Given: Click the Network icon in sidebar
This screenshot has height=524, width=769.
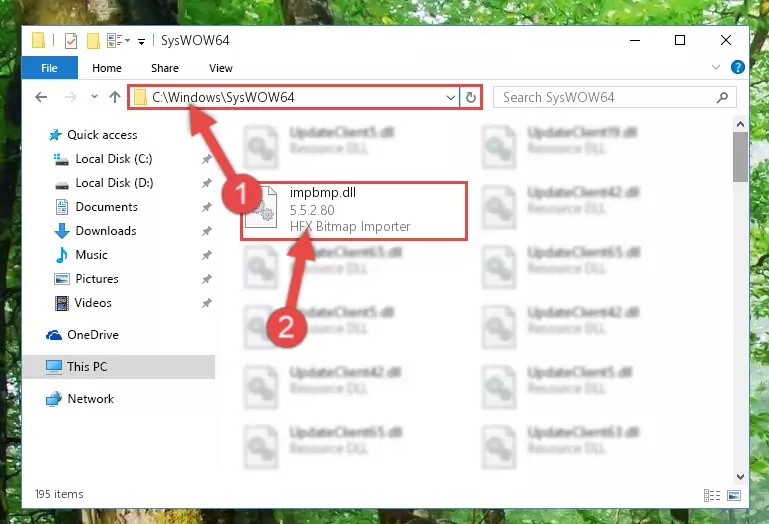Looking at the screenshot, I should (54, 399).
